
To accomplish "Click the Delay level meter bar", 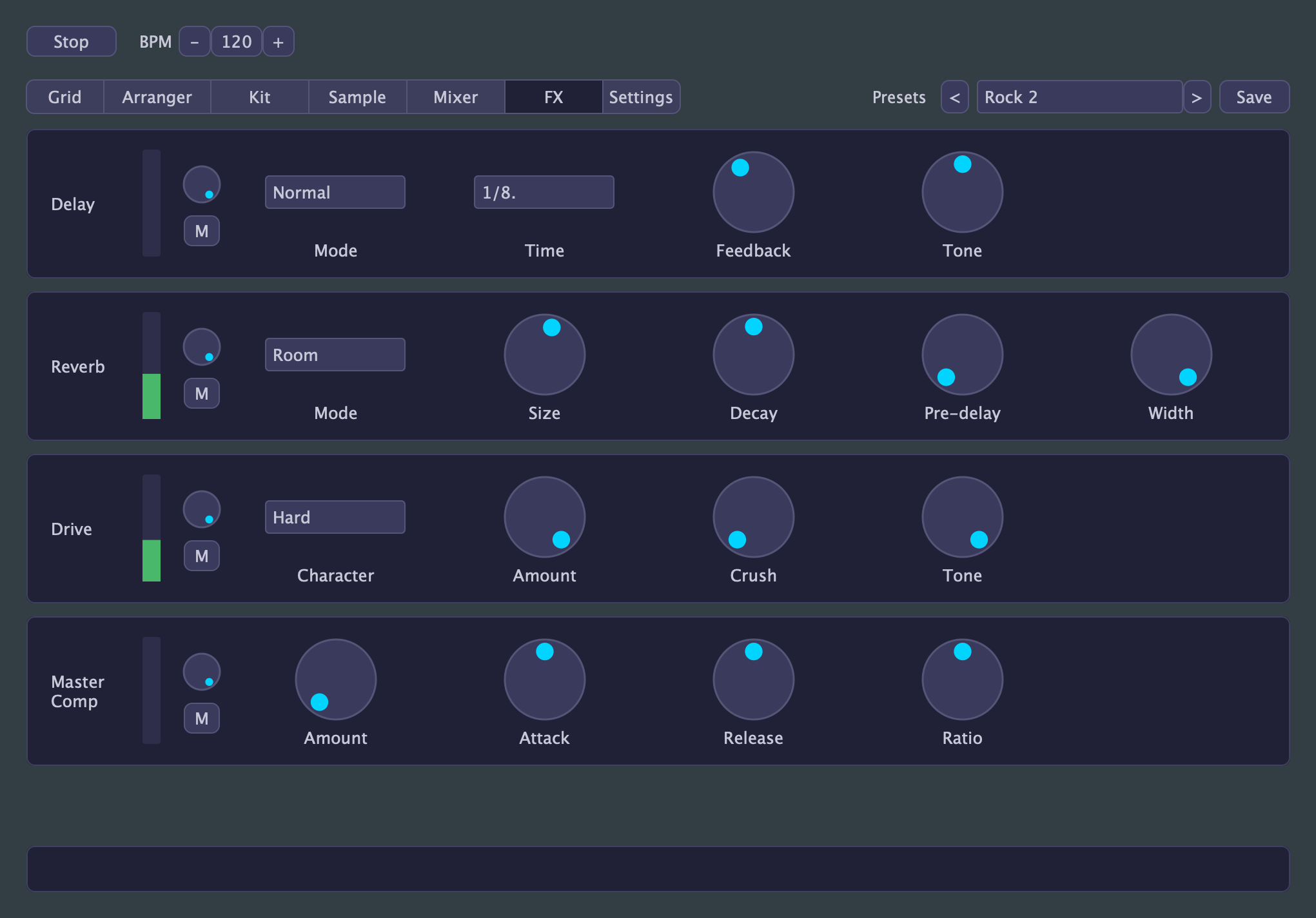I will pyautogui.click(x=152, y=203).
